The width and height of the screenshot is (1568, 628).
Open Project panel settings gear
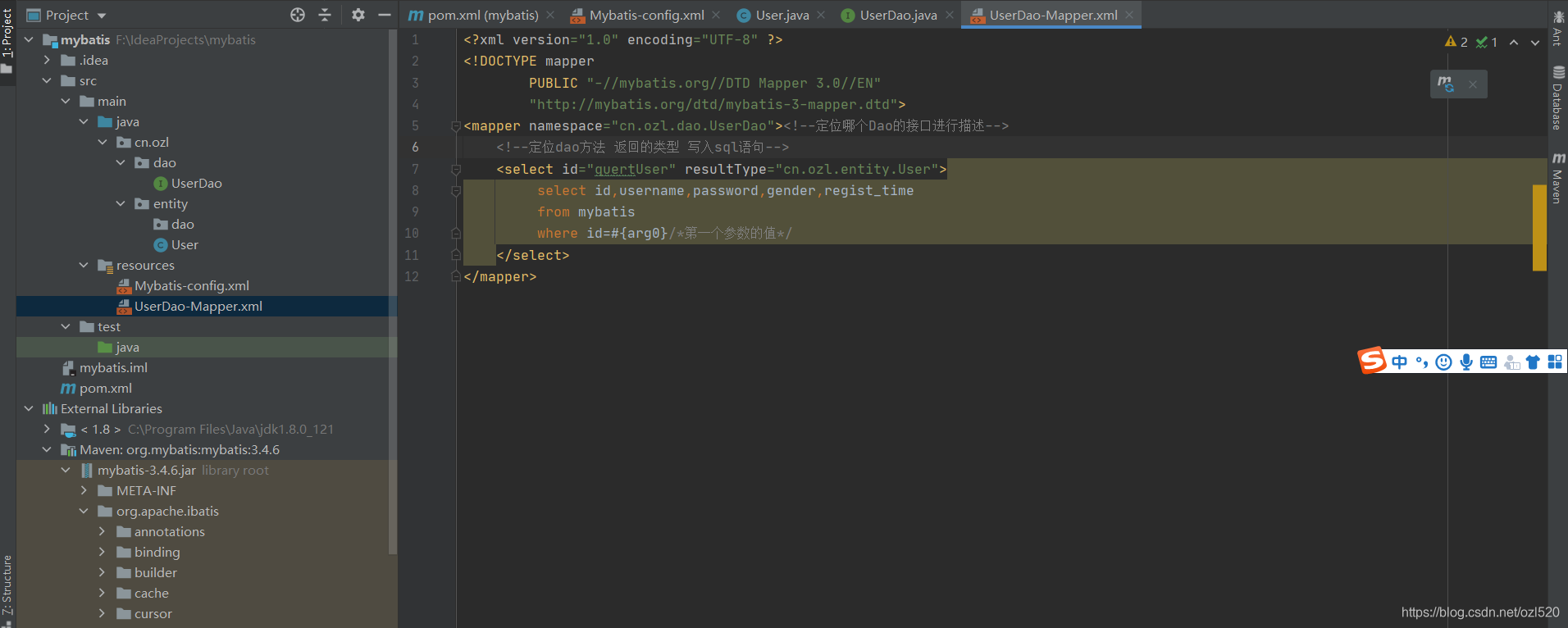[358, 15]
